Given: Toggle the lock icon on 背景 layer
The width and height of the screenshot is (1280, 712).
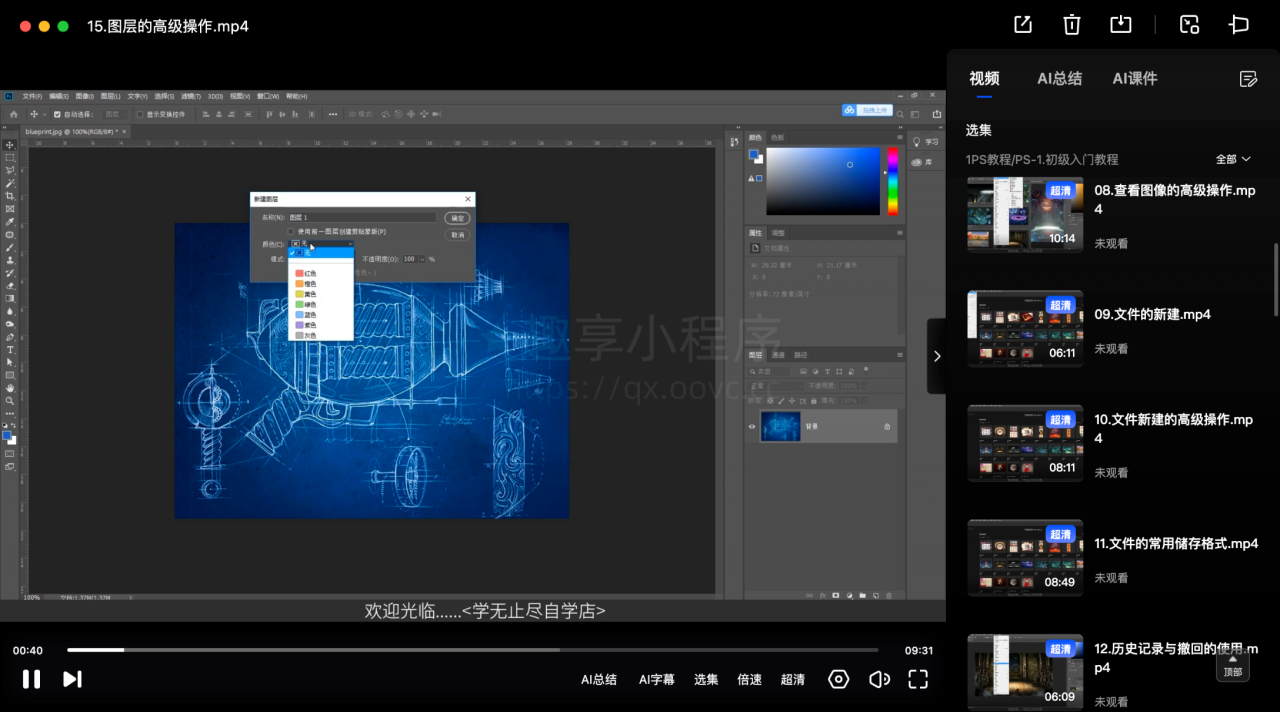Looking at the screenshot, I should pos(887,427).
